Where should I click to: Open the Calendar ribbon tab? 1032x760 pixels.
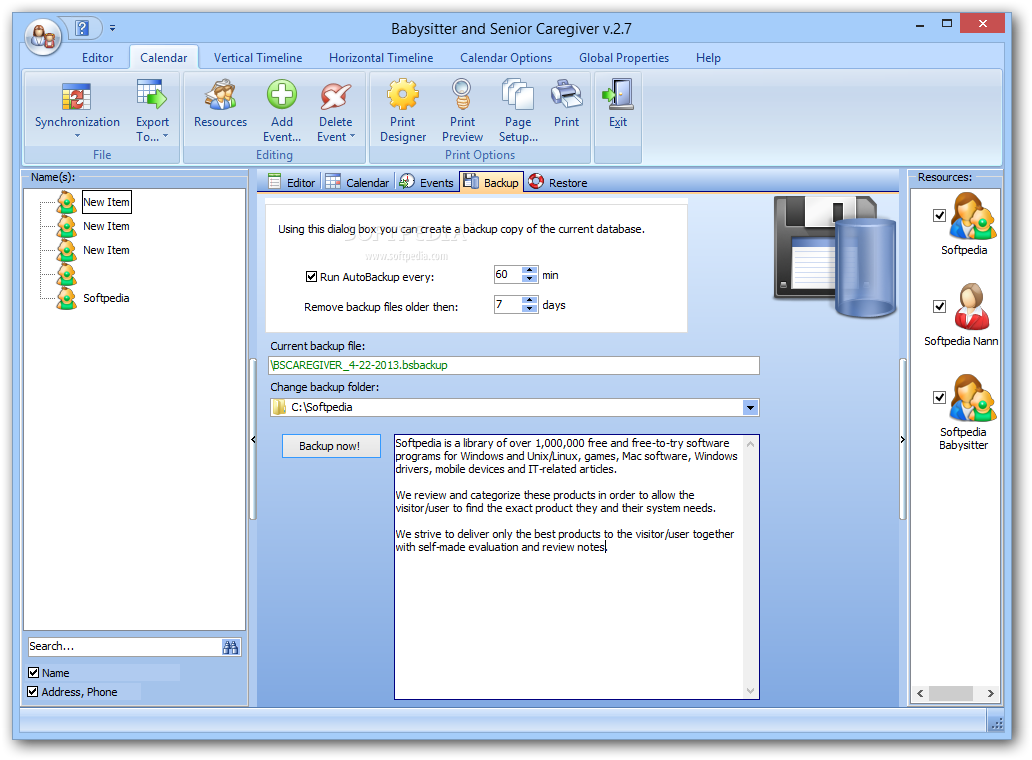point(163,58)
